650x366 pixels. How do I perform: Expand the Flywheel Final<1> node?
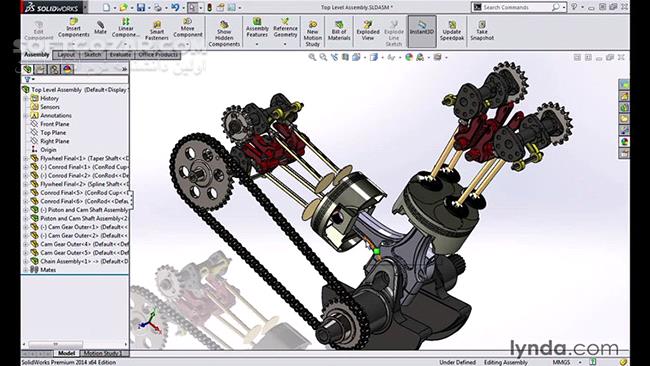(x=26, y=158)
